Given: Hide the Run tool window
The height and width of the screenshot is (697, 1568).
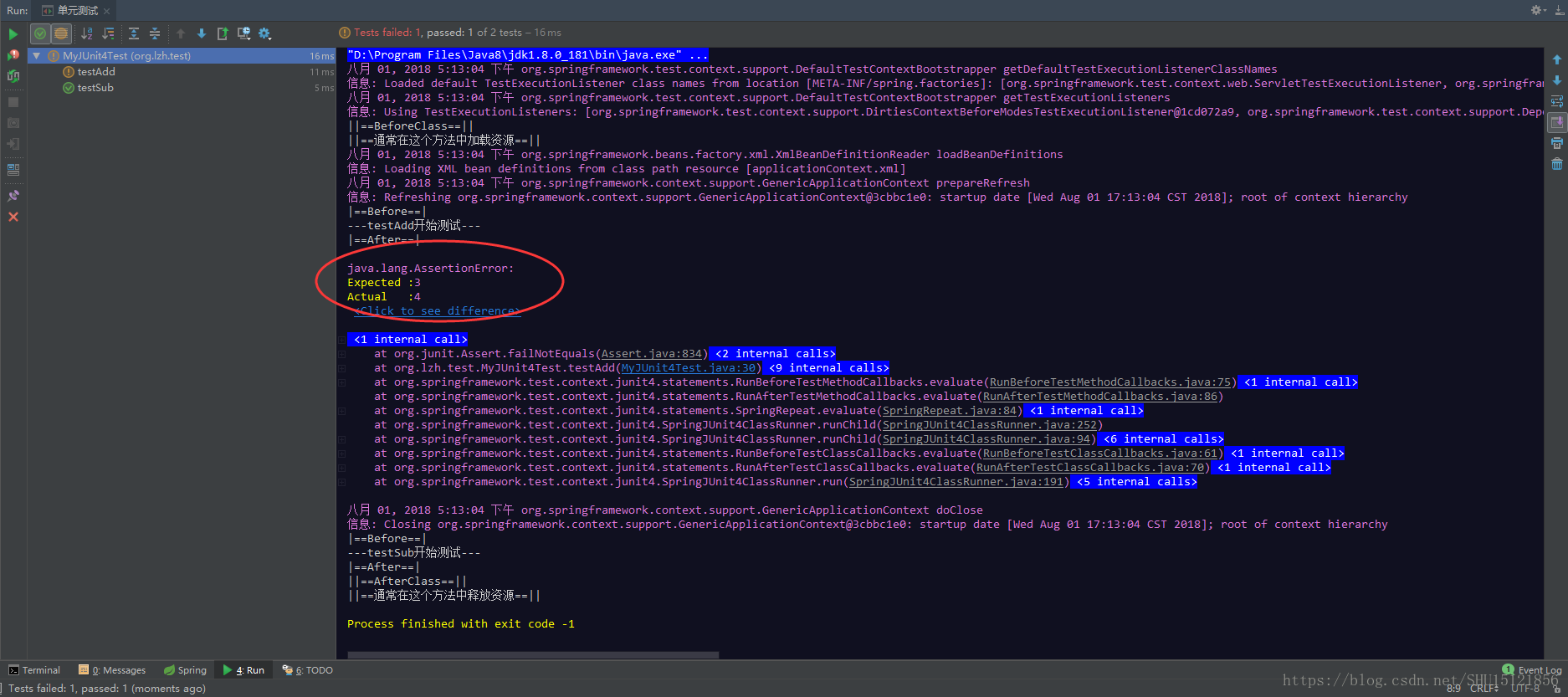Looking at the screenshot, I should click(x=1559, y=10).
